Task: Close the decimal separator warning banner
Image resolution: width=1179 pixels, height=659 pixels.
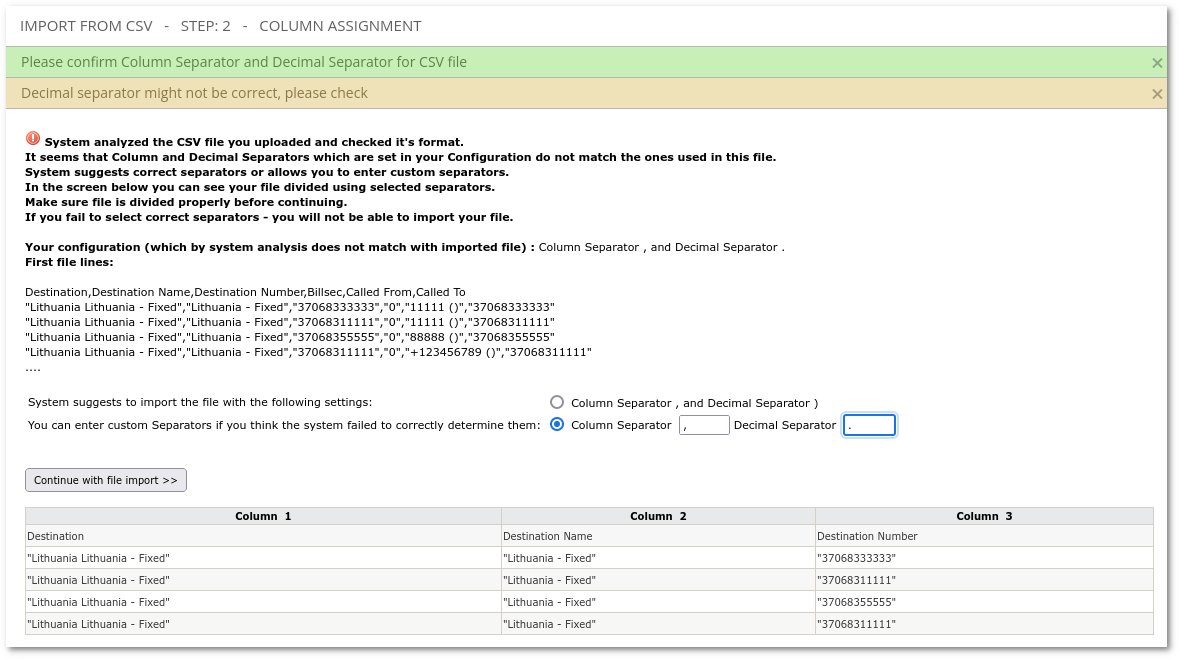Action: (x=1156, y=94)
